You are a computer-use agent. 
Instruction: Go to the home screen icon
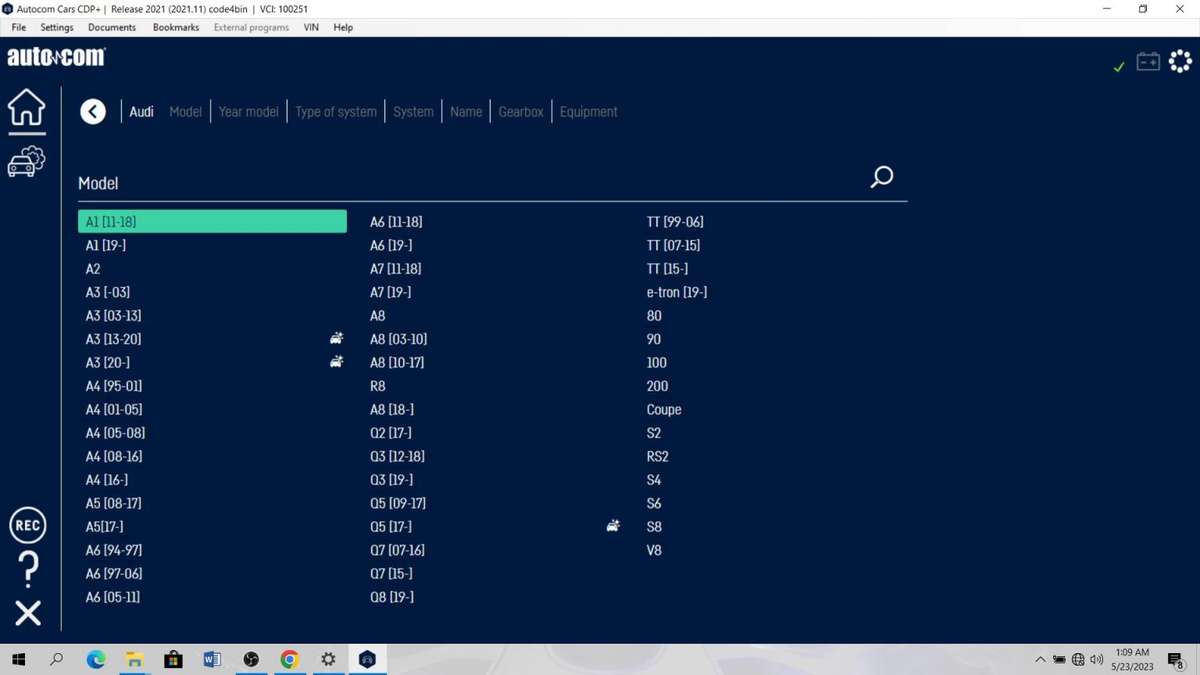pyautogui.click(x=27, y=108)
